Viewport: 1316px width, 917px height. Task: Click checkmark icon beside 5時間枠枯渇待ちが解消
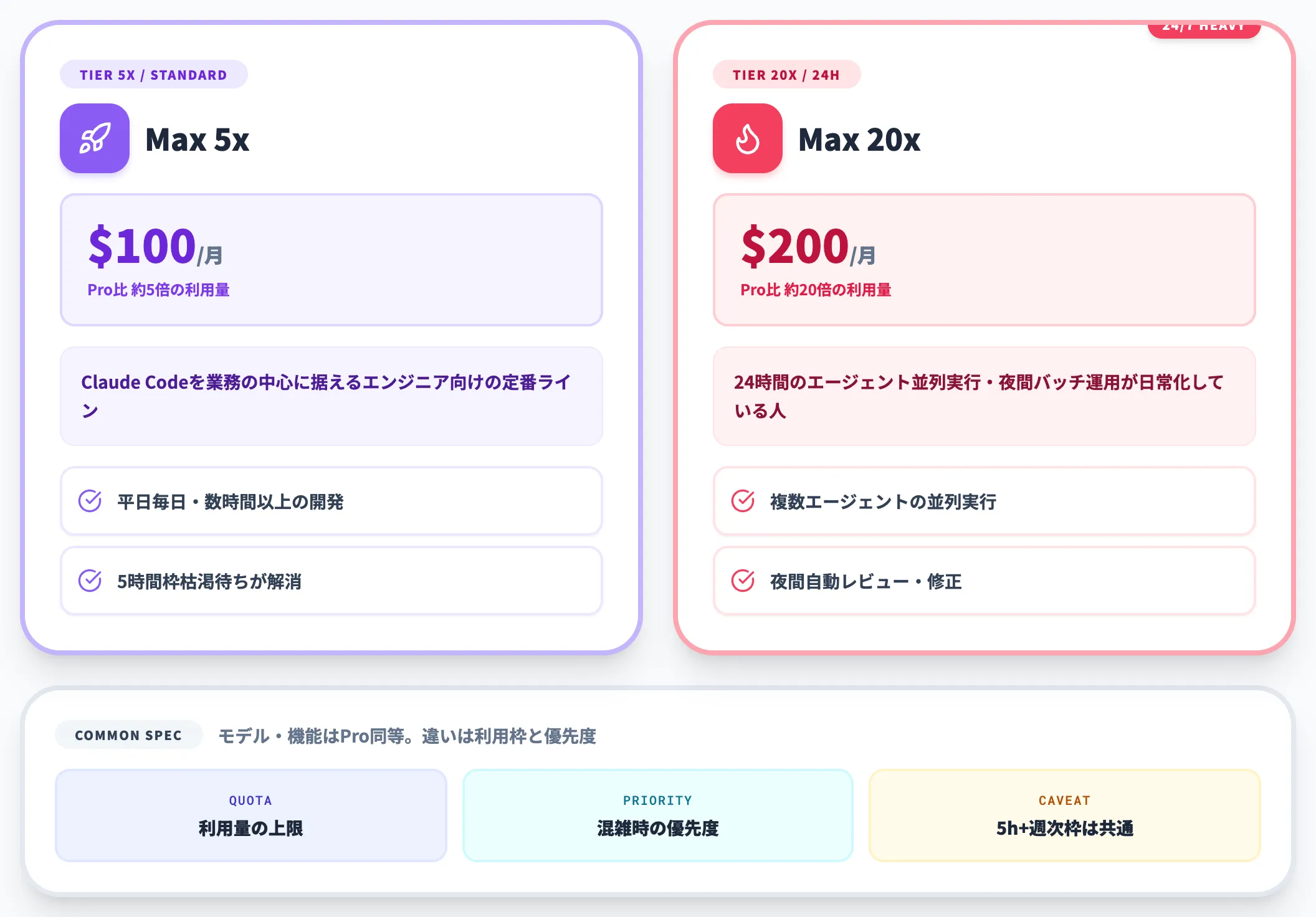(x=90, y=581)
